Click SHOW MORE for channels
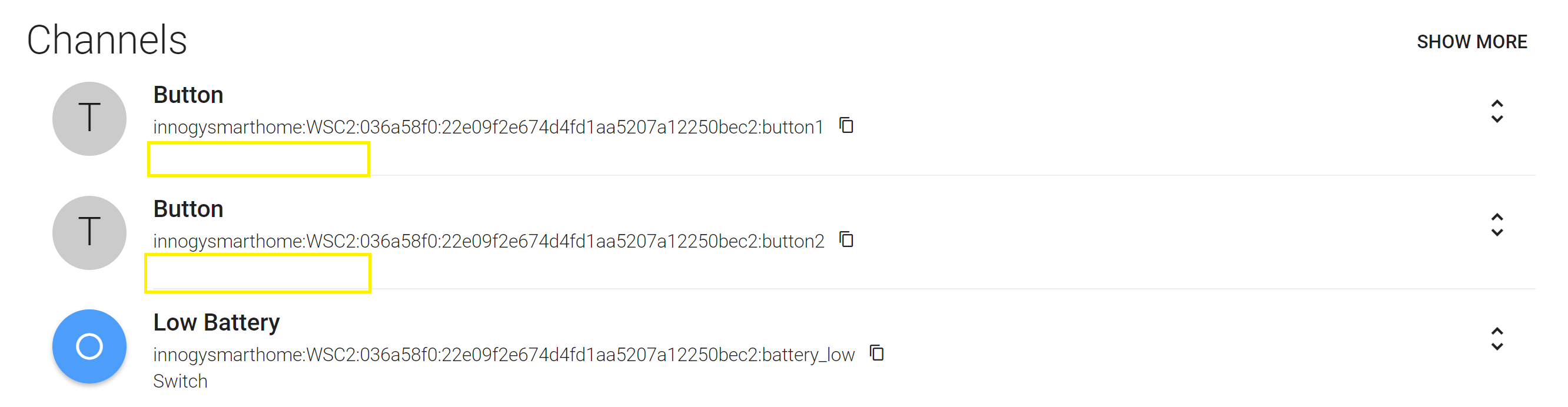 1471,42
